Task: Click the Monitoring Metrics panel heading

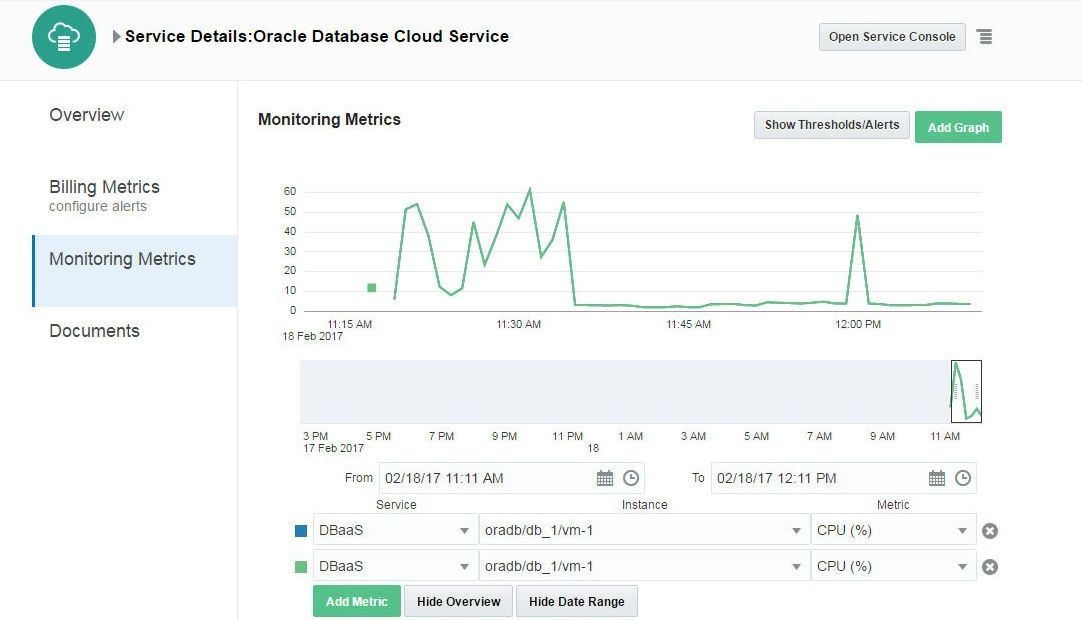Action: pos(329,119)
